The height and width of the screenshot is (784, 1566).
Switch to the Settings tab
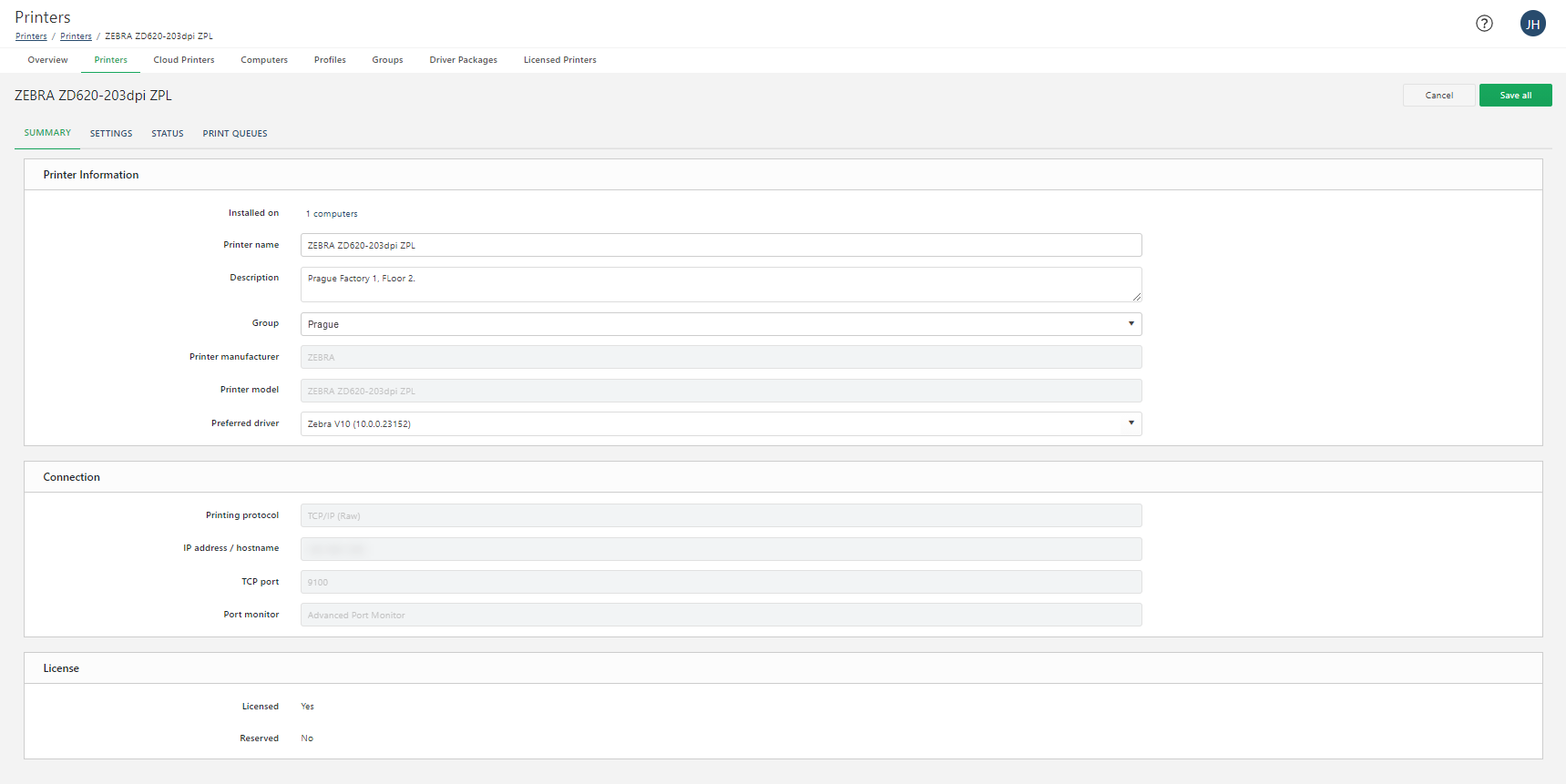111,134
